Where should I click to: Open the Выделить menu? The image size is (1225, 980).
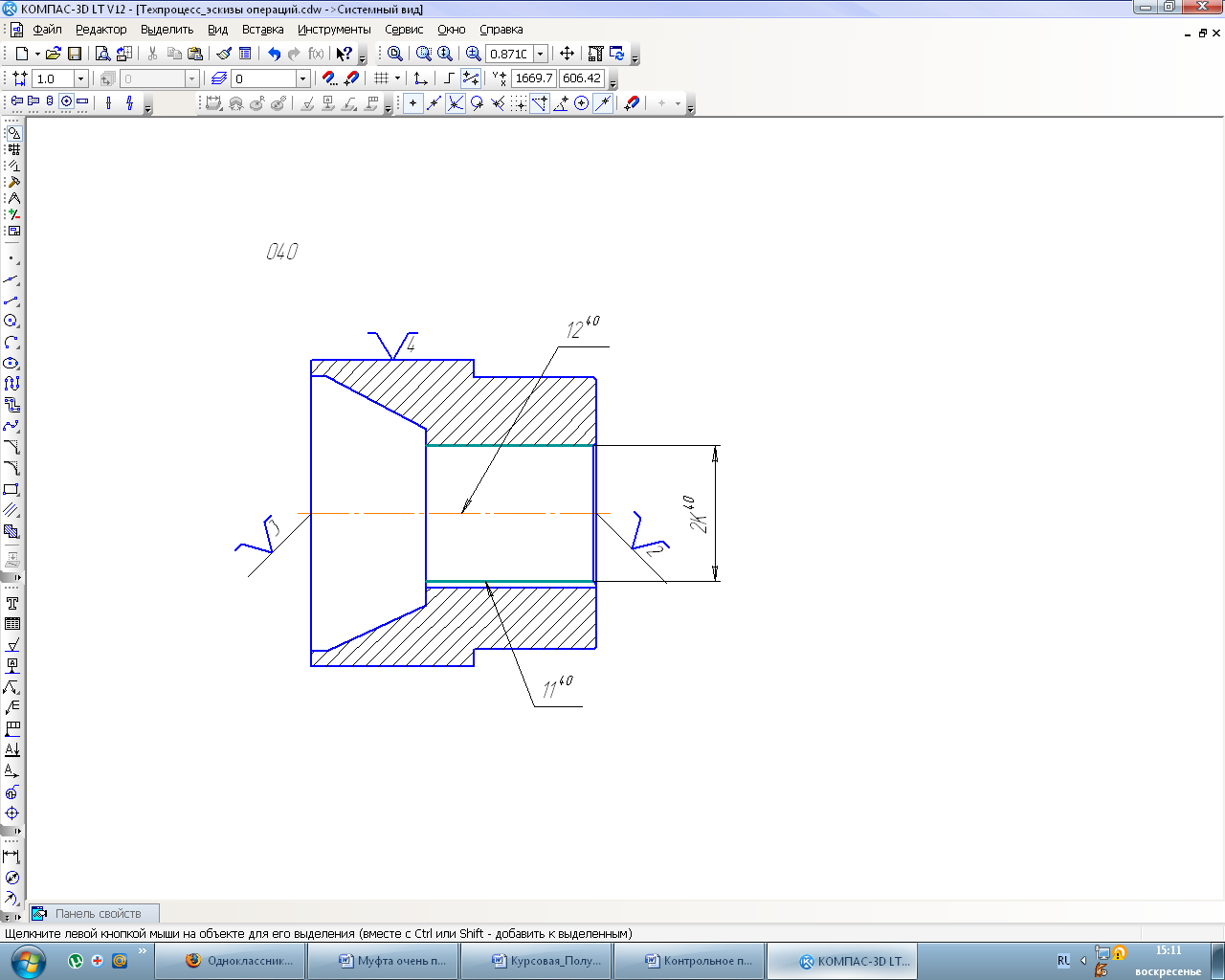[167, 30]
